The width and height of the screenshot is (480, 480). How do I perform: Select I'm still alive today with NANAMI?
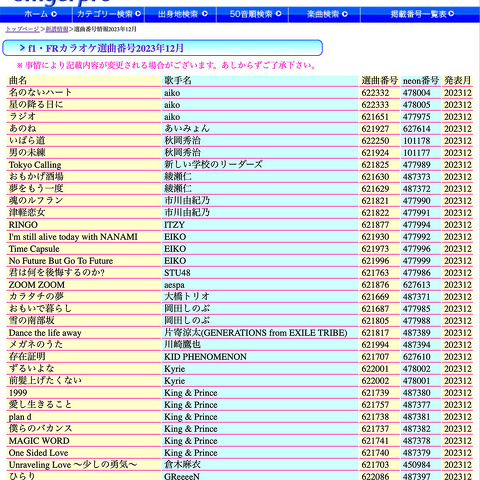pos(73,237)
